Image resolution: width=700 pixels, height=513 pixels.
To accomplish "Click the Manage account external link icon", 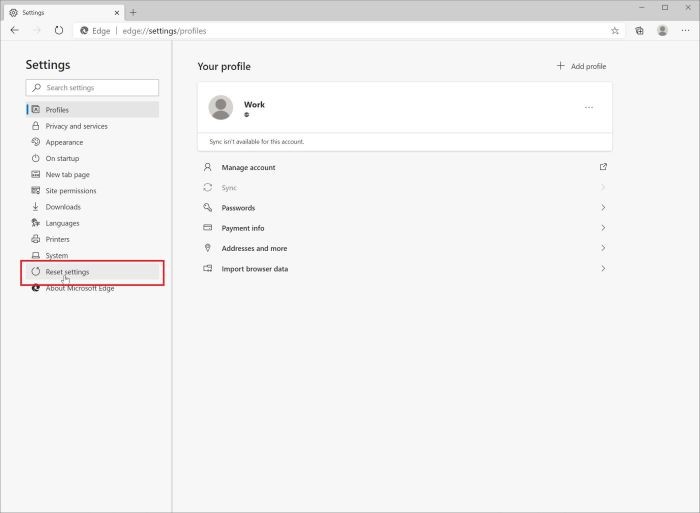I will pos(603,167).
